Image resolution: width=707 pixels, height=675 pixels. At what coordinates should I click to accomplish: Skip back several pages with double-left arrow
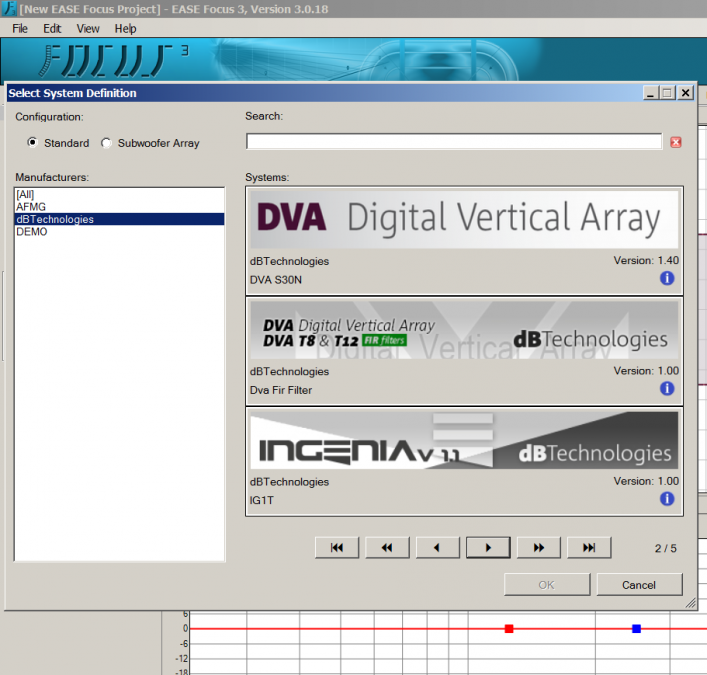coord(387,547)
